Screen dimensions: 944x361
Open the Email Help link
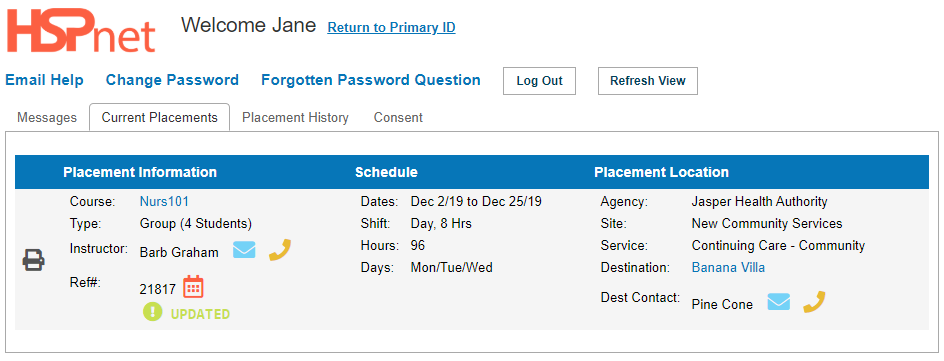tap(45, 80)
